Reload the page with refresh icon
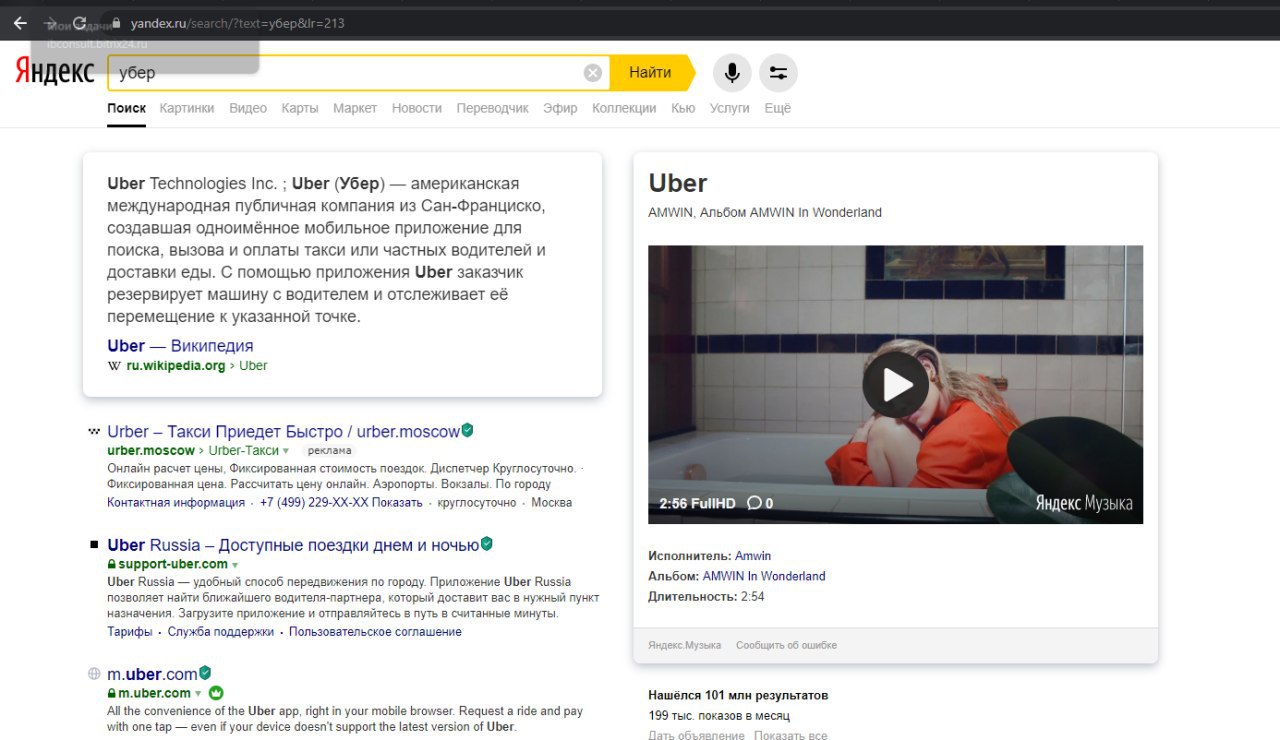This screenshot has height=740, width=1280. (x=80, y=23)
